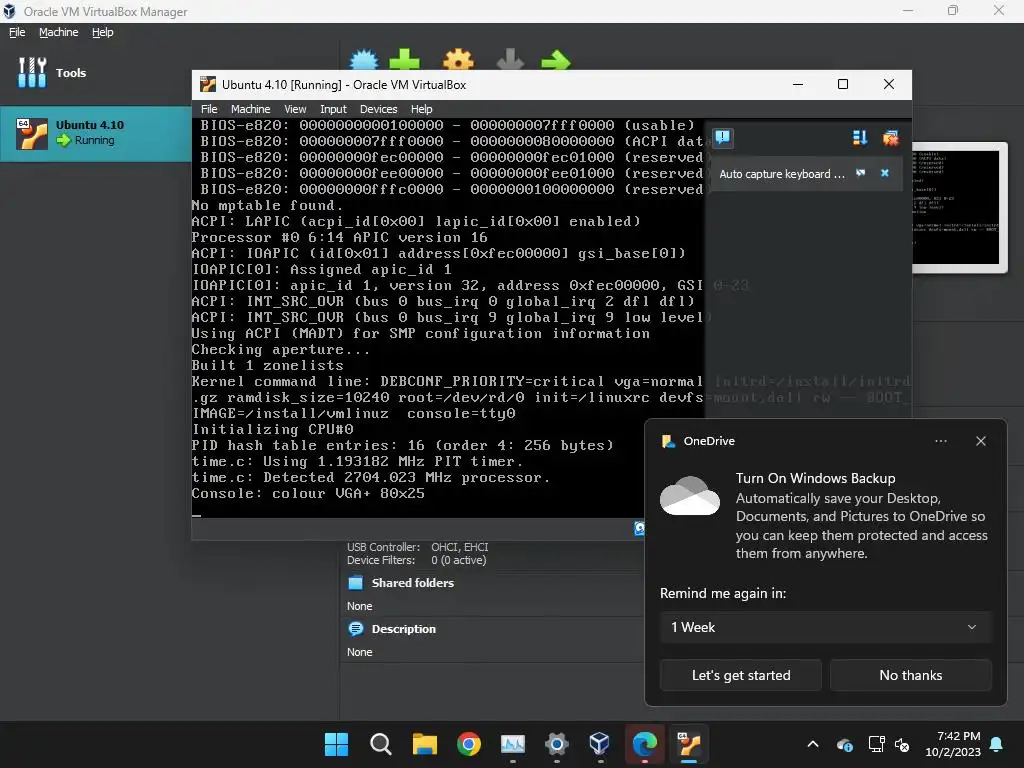This screenshot has width=1024, height=768.
Task: Click the New VM blue starburst icon
Action: [x=364, y=59]
